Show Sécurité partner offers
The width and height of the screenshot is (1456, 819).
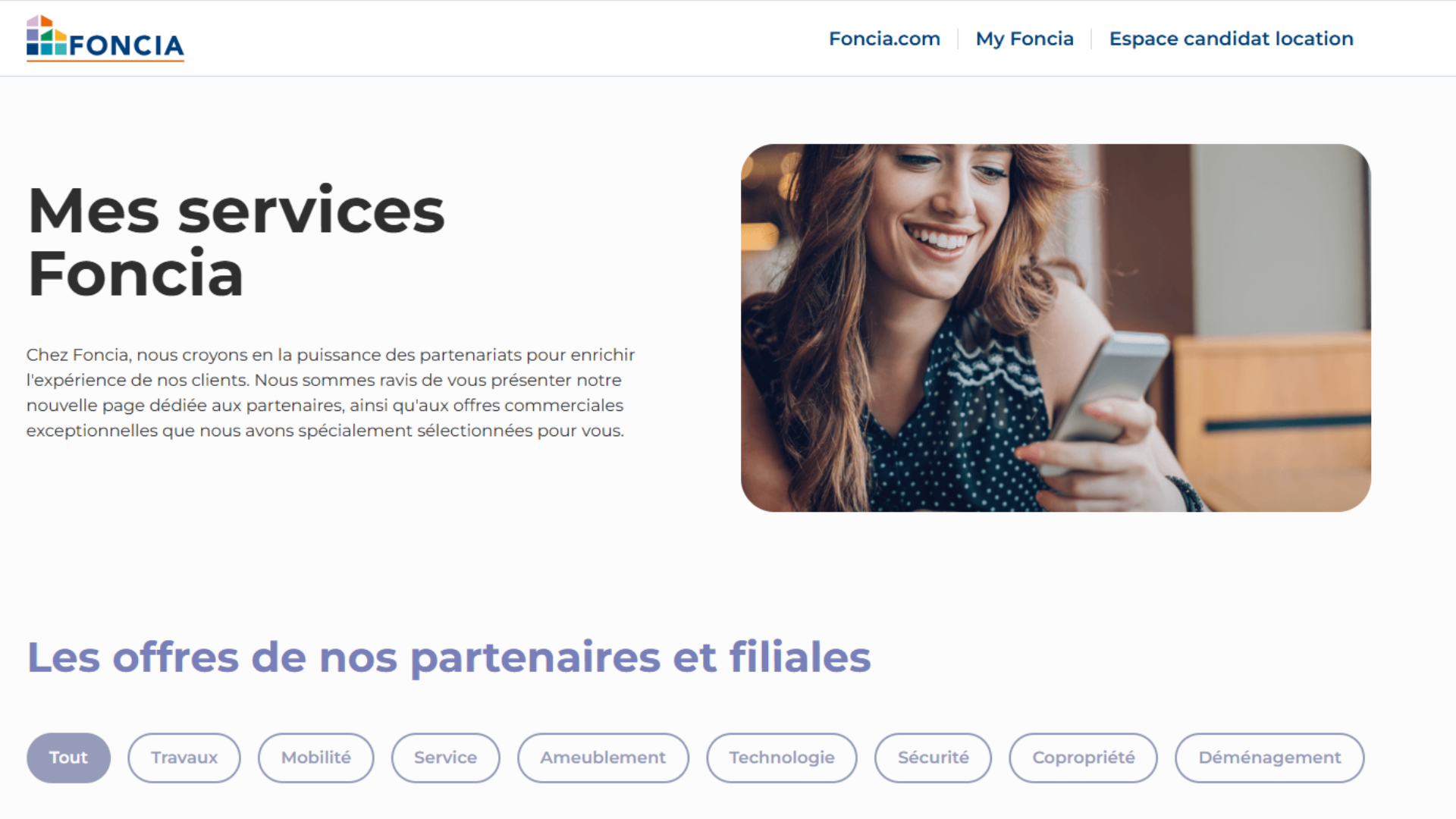coord(934,758)
